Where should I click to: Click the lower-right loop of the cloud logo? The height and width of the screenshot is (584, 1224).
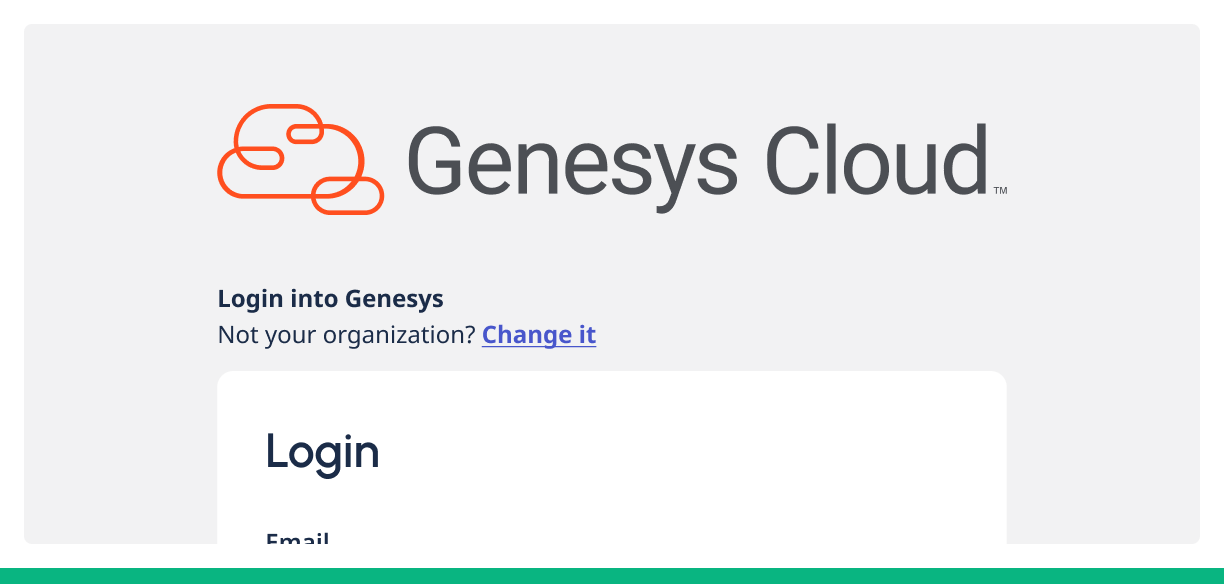(x=347, y=195)
